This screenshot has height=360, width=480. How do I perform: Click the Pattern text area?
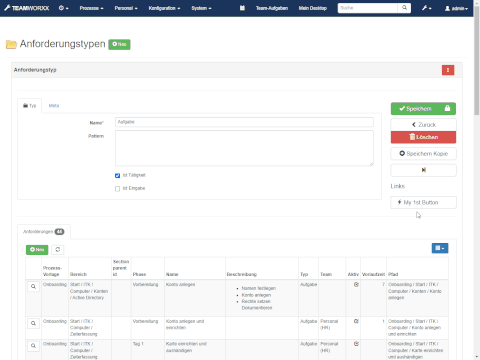pos(244,148)
